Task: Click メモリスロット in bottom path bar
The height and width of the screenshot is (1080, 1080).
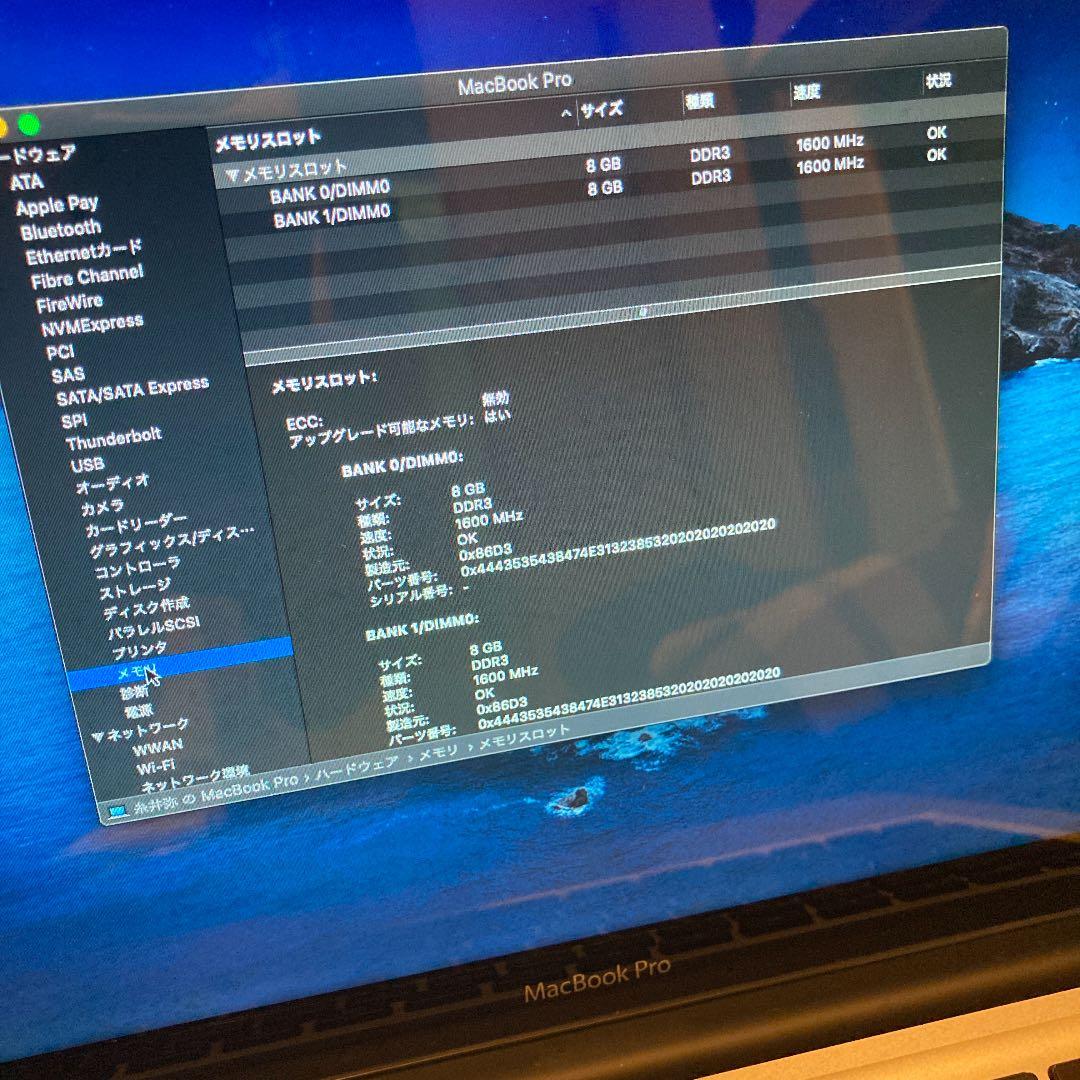Action: click(x=524, y=736)
